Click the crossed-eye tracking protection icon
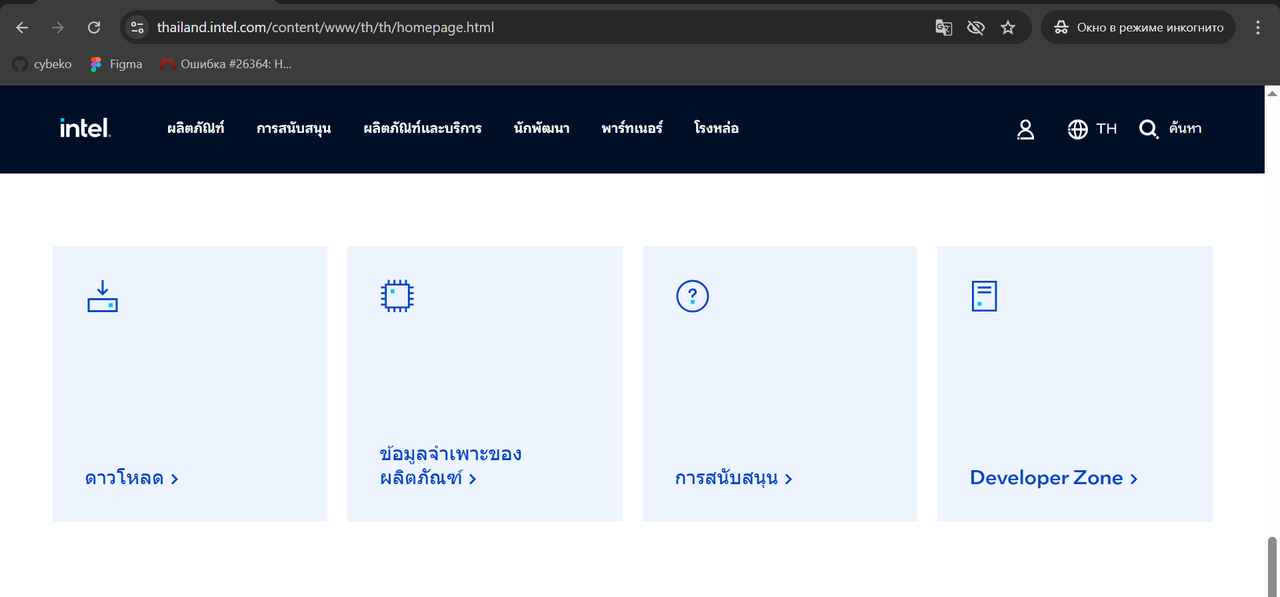The height and width of the screenshot is (597, 1280). click(976, 27)
